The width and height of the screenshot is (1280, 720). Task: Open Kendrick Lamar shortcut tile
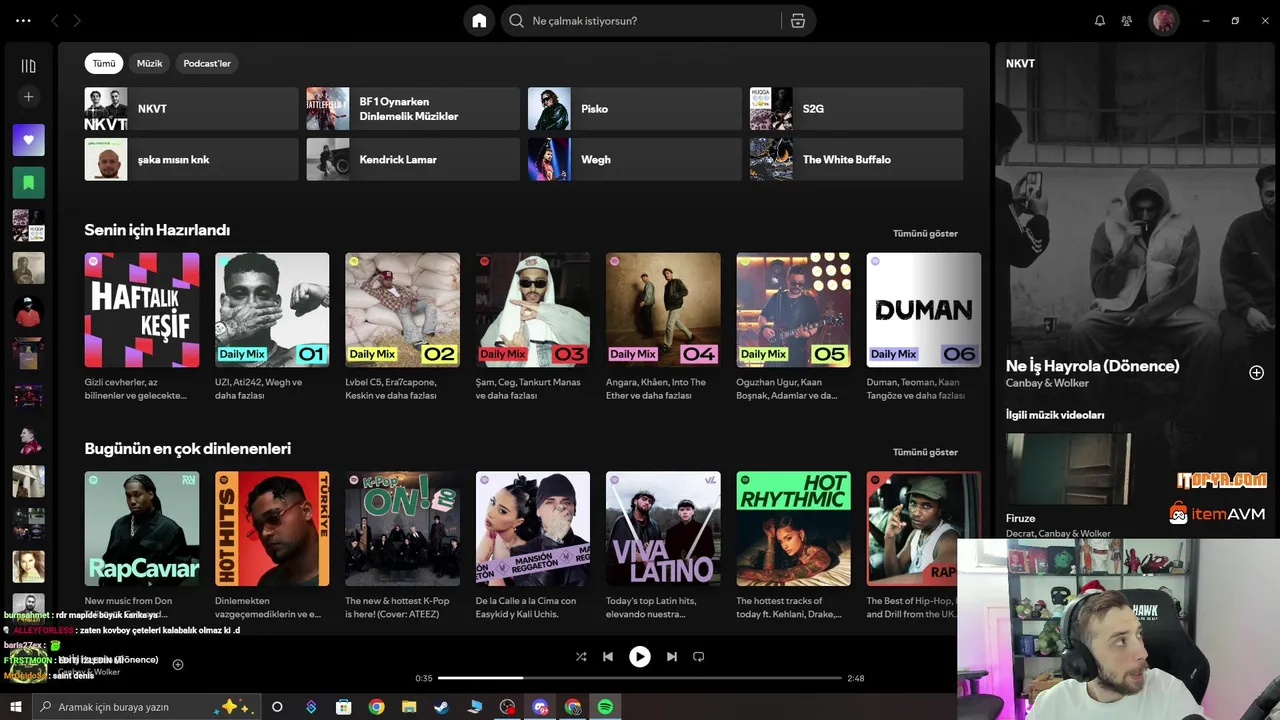click(x=413, y=159)
